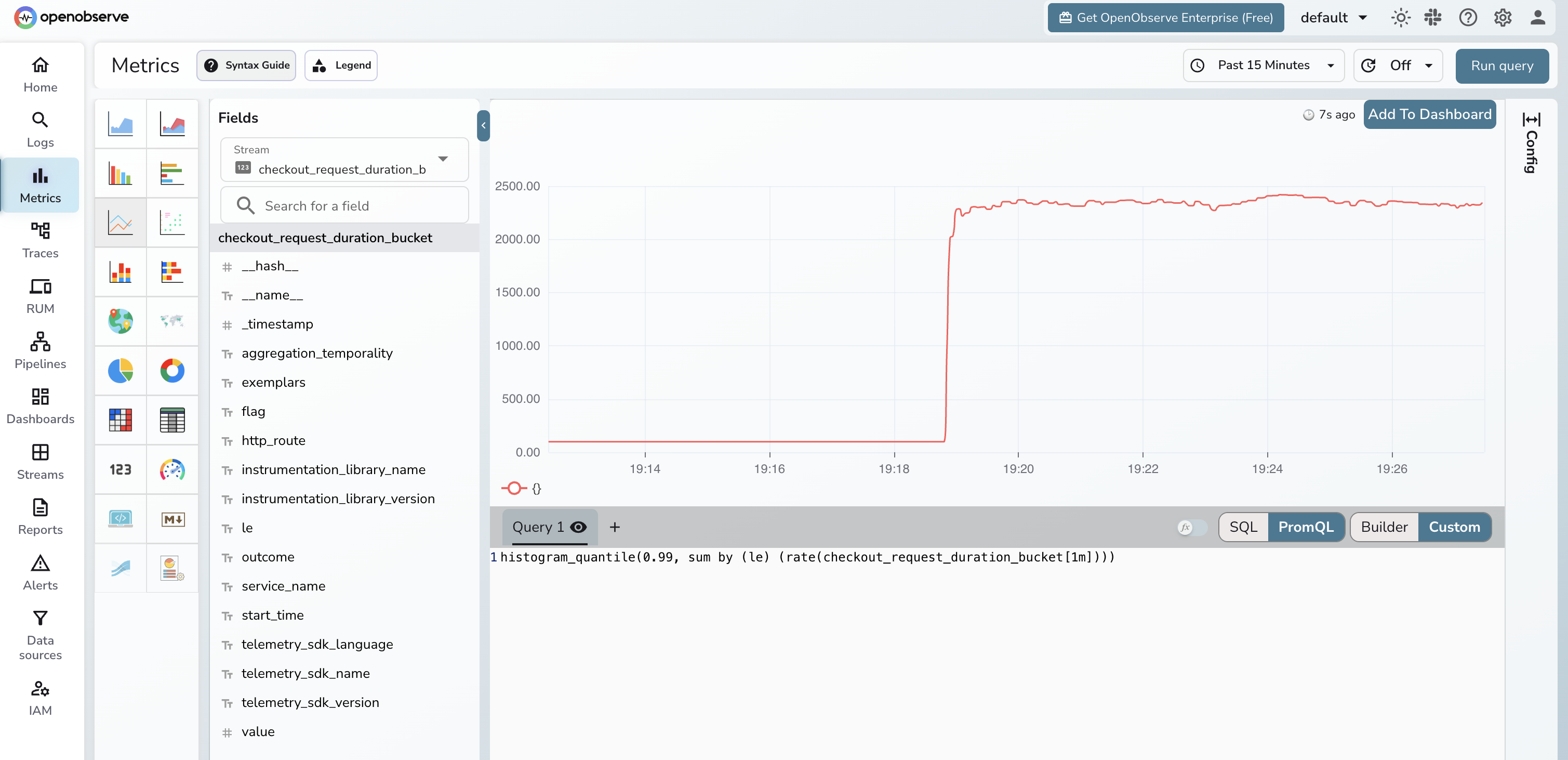
Task: Open Streams in sidebar
Action: point(40,462)
